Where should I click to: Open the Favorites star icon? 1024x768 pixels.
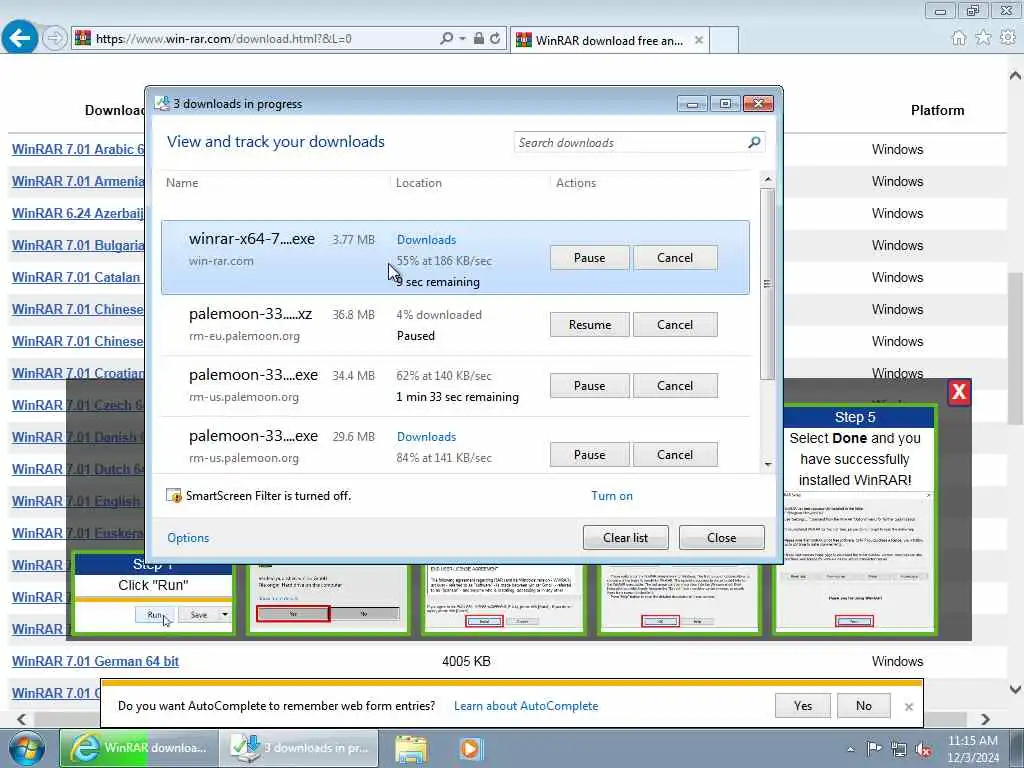click(983, 38)
